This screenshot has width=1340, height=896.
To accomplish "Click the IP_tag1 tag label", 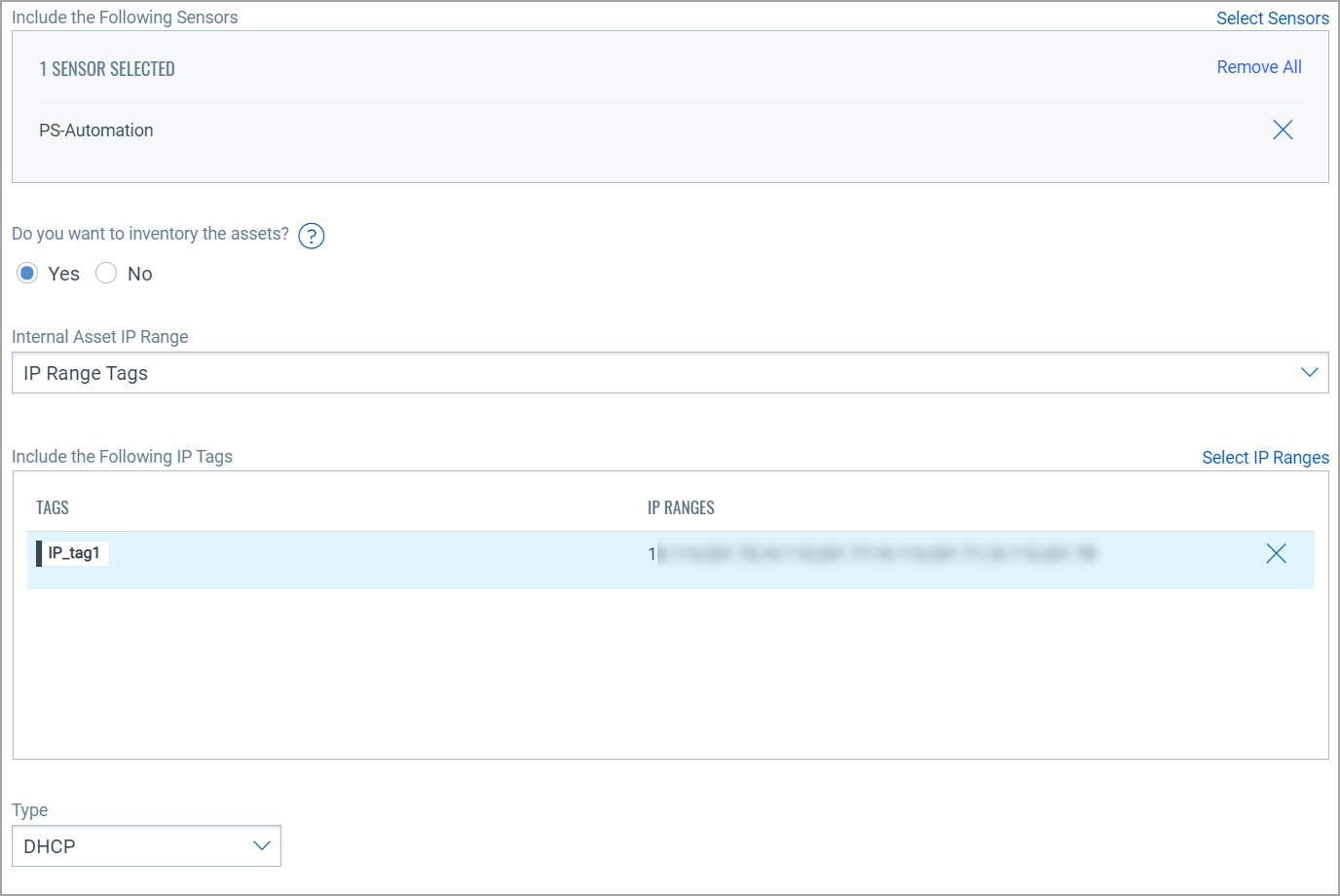I will [x=73, y=553].
